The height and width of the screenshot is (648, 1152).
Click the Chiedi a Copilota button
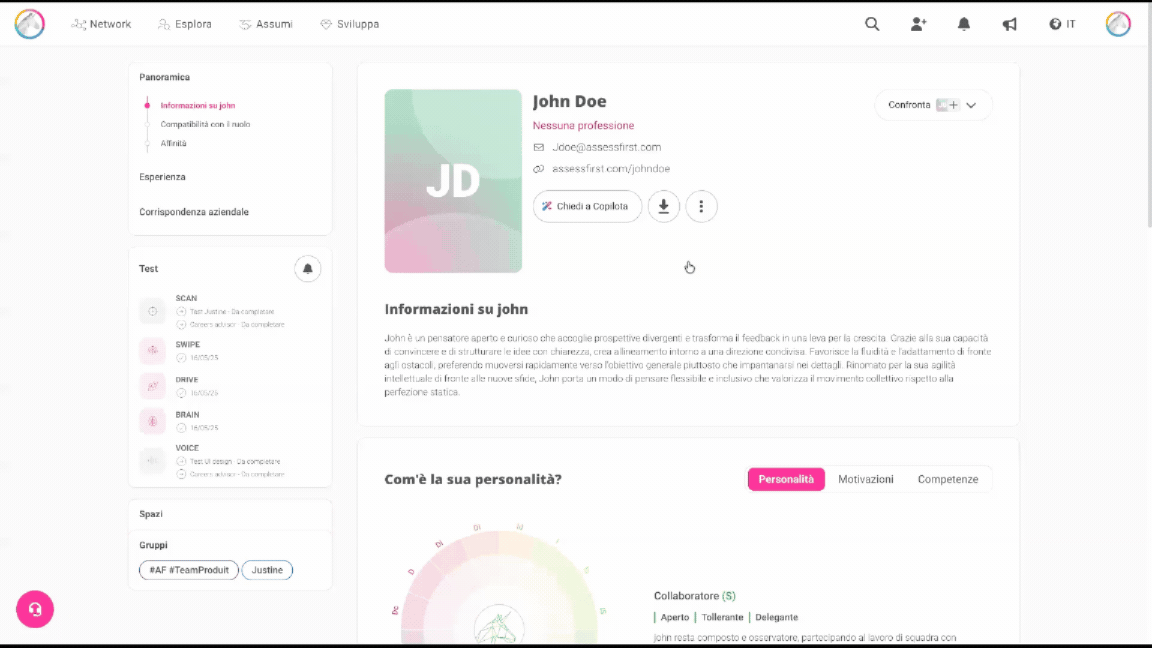click(586, 206)
